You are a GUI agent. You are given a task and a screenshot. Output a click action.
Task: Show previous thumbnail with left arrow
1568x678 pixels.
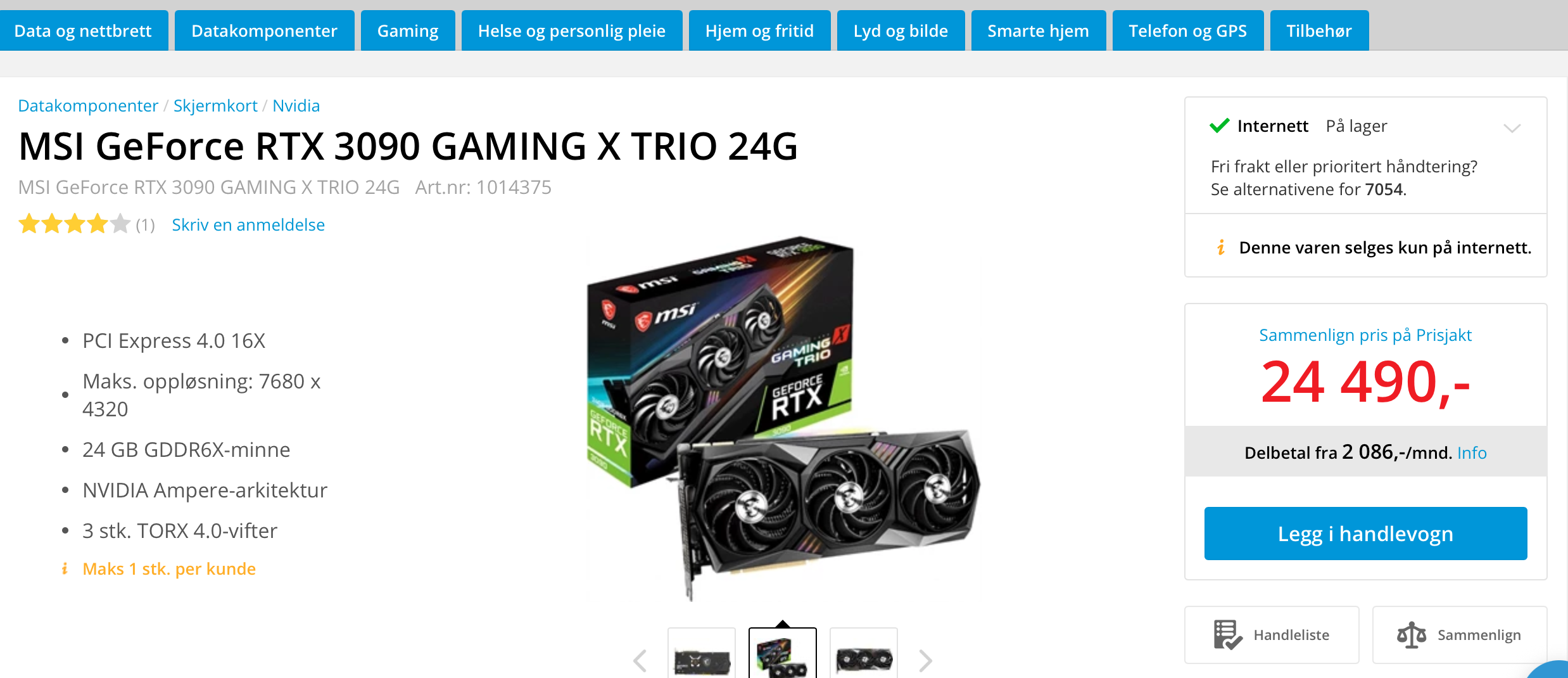pyautogui.click(x=640, y=660)
